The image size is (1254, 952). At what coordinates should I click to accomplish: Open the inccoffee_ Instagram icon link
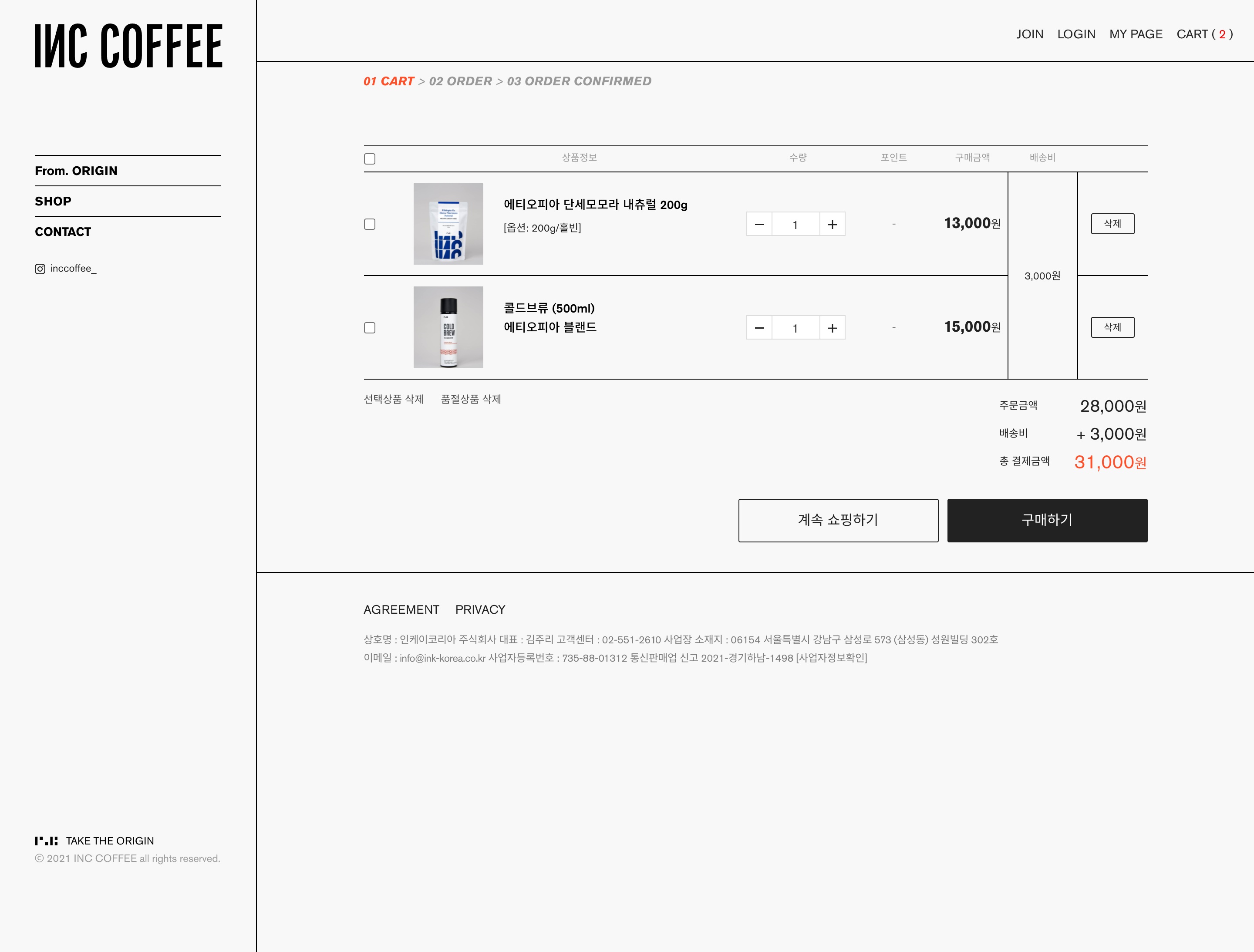(x=40, y=269)
